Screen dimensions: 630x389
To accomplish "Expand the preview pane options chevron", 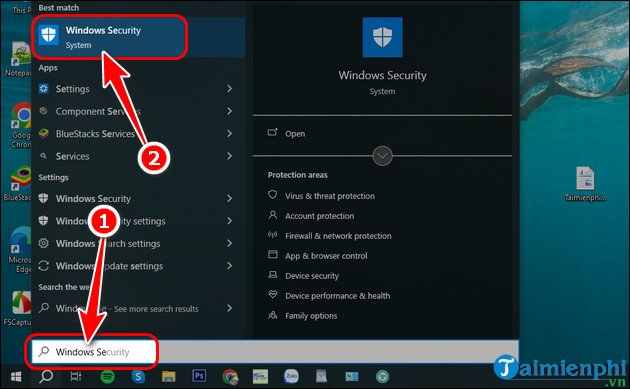I will [382, 156].
